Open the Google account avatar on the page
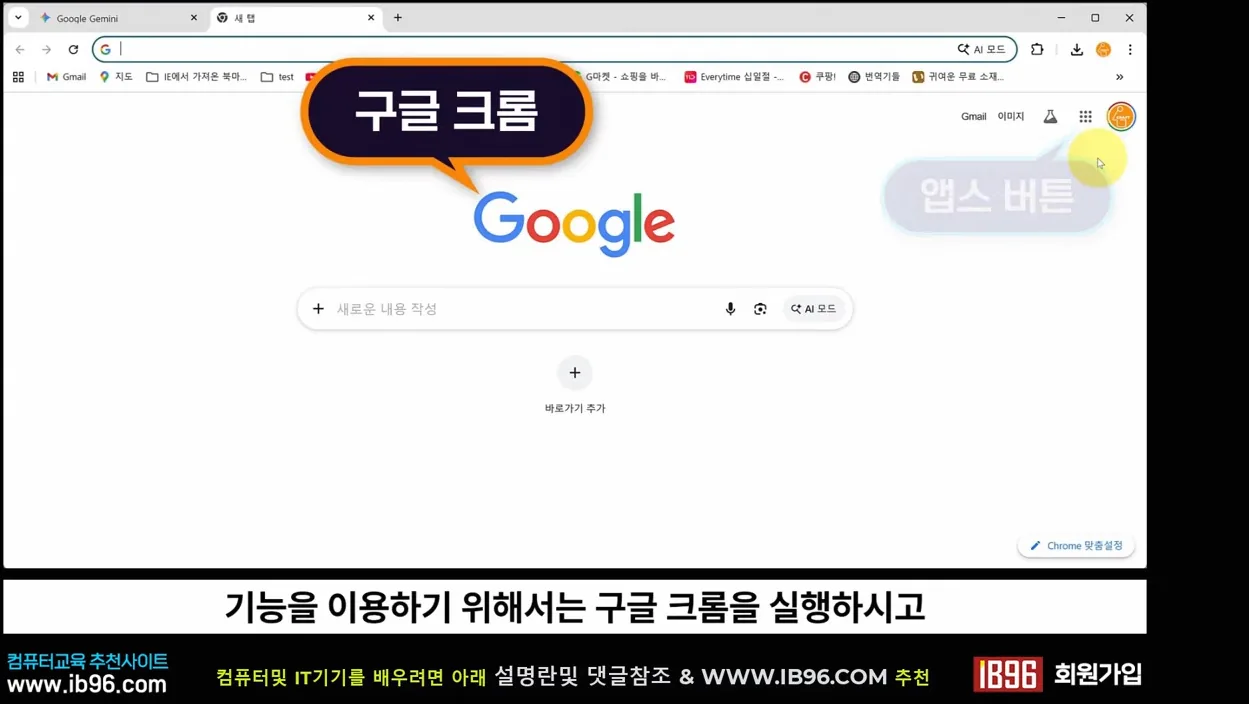Viewport: 1249px width, 704px height. click(x=1121, y=117)
